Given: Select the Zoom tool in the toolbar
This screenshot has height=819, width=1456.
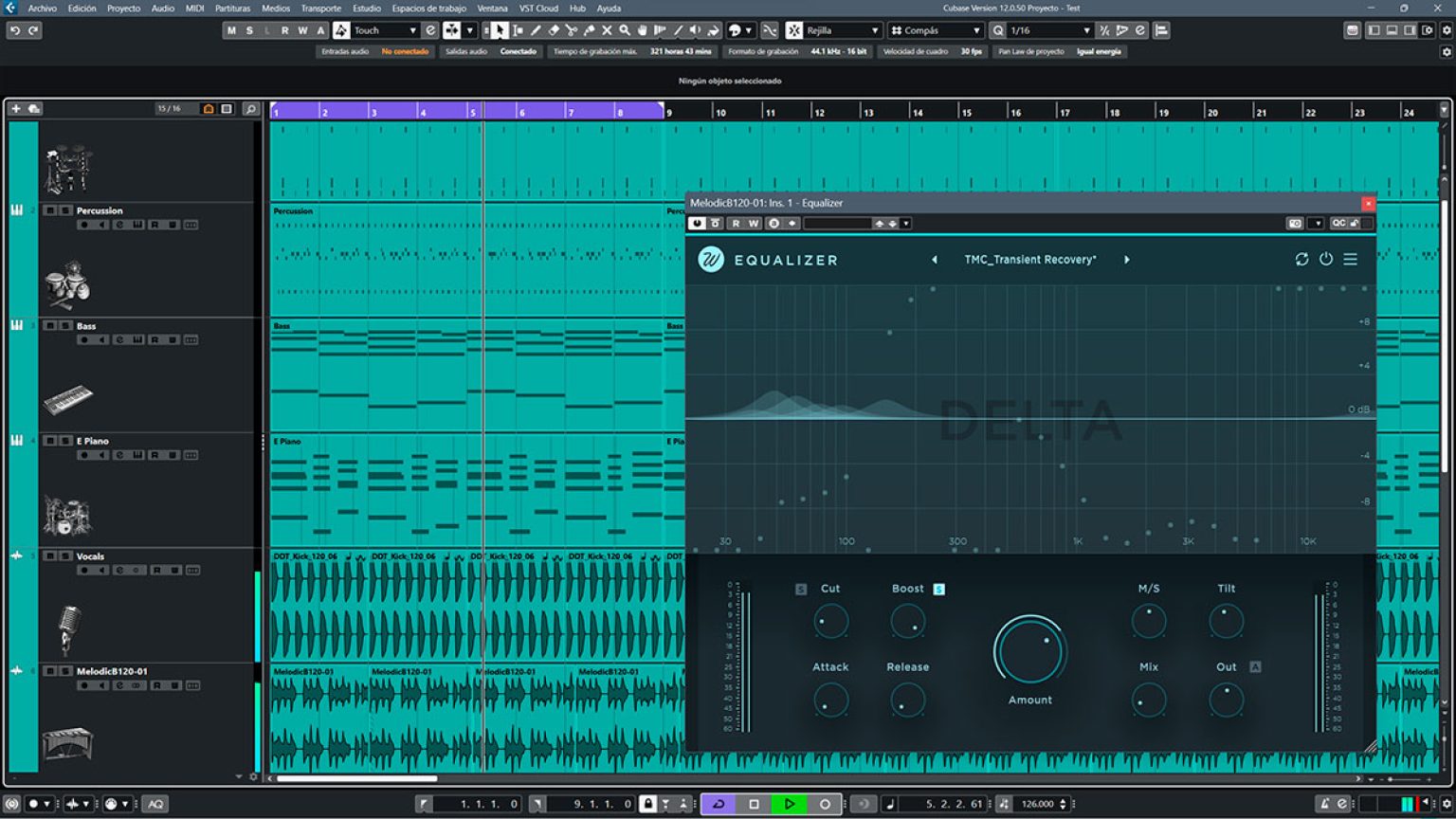Looking at the screenshot, I should (x=625, y=29).
